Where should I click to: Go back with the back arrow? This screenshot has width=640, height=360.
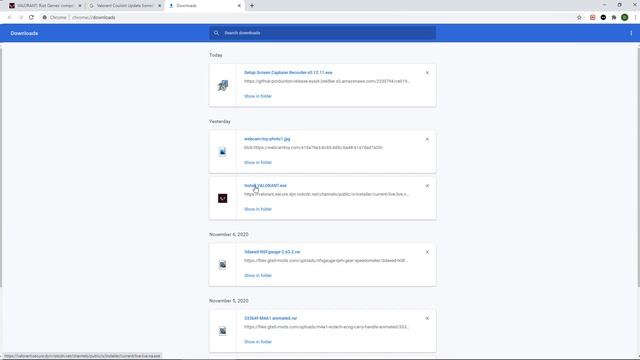click(10, 18)
